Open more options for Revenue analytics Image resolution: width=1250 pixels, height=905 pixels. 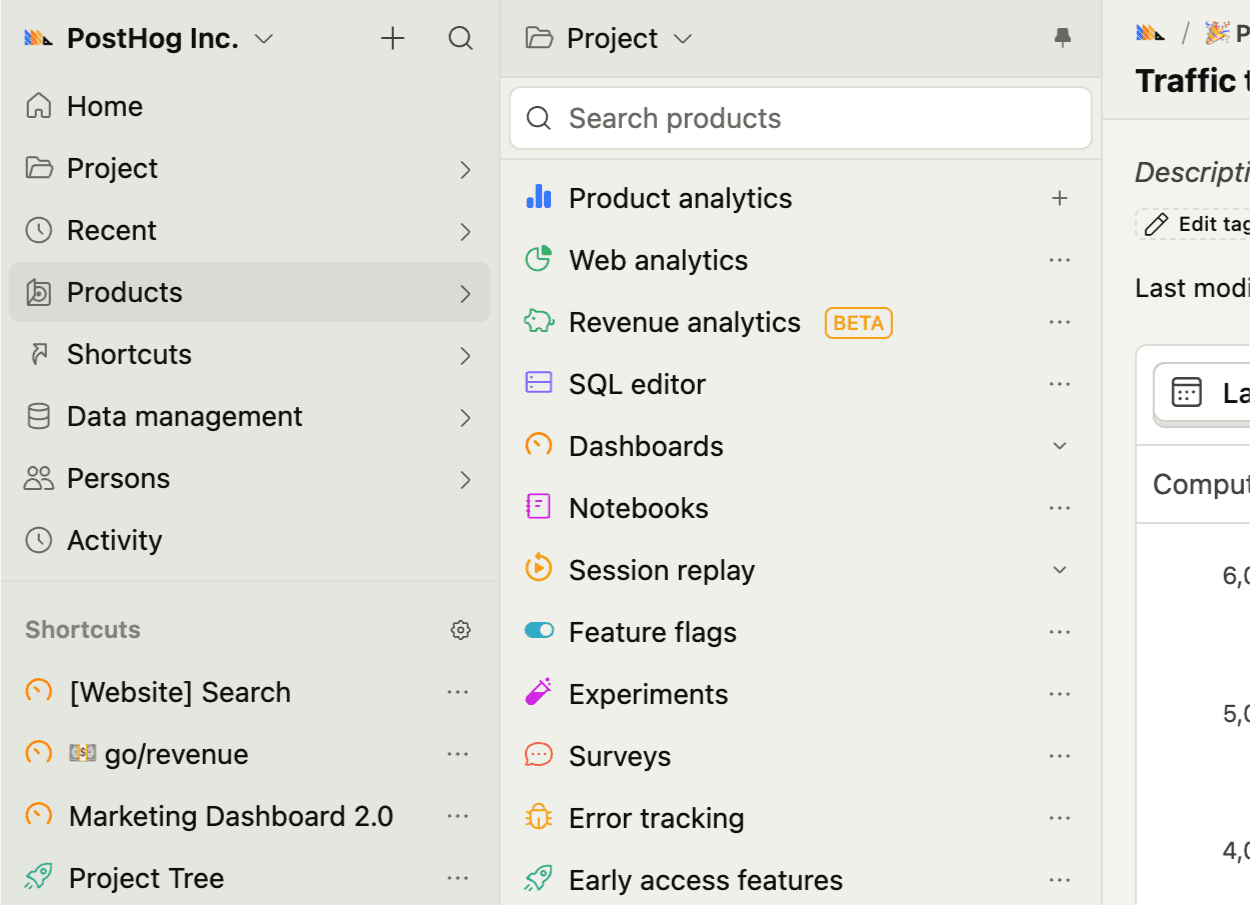(x=1060, y=322)
